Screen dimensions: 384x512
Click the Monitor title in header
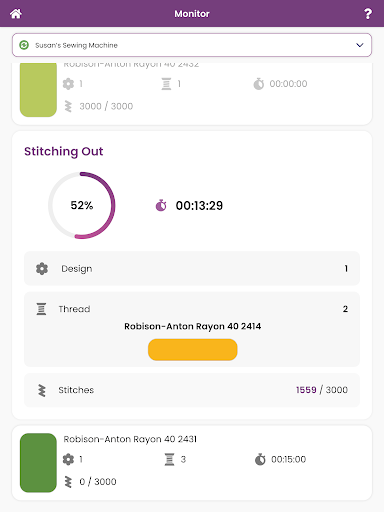click(x=192, y=14)
